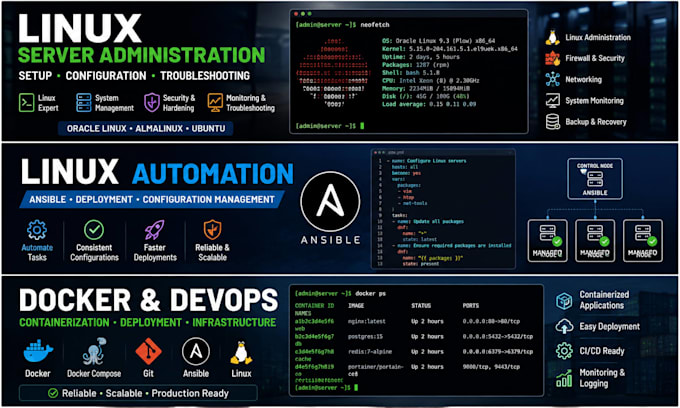
Task: Select the "INFRASTRUCTURE" green subtitle word
Action: 234,323
